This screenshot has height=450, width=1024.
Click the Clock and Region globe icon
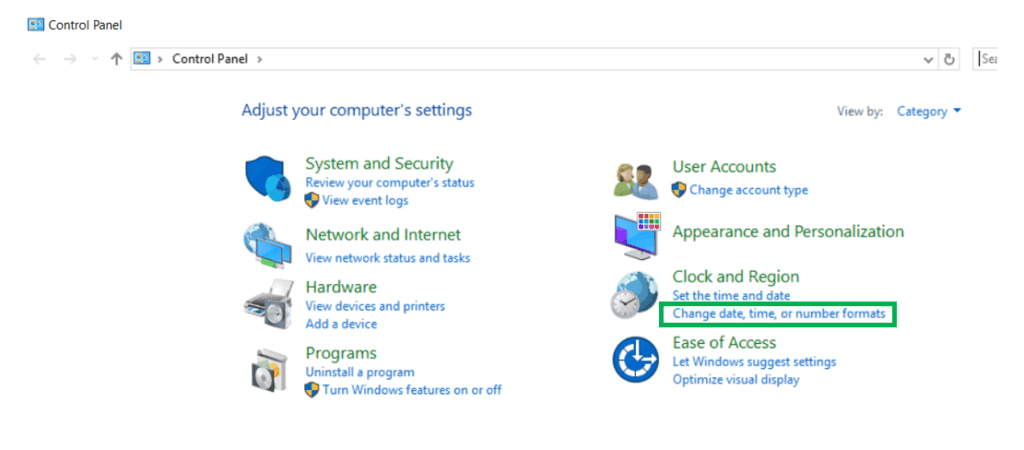[635, 295]
